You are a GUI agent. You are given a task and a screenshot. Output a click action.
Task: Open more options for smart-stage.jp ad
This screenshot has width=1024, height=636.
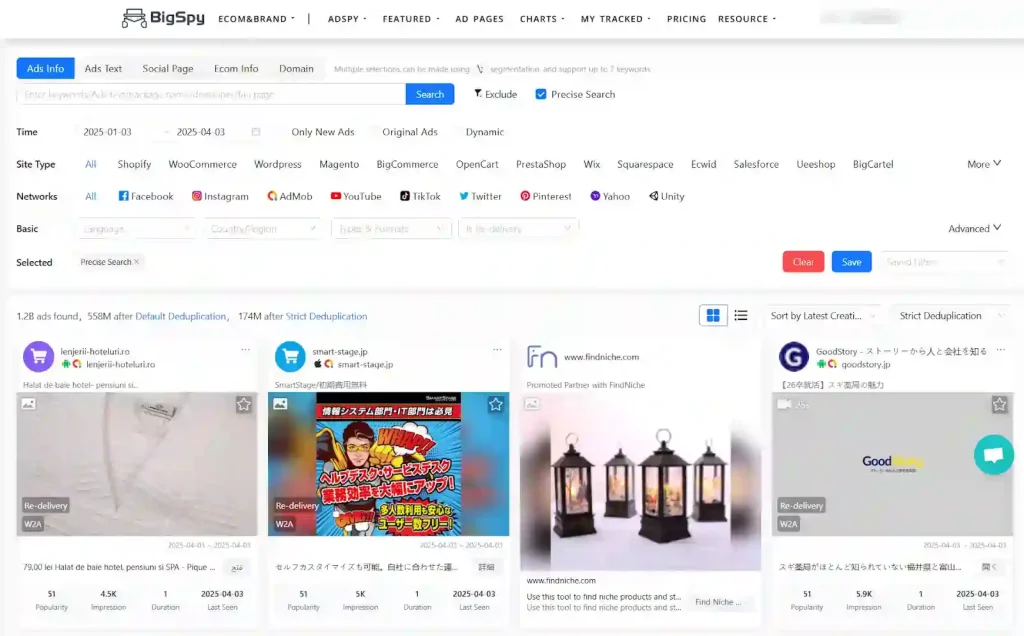tap(498, 350)
